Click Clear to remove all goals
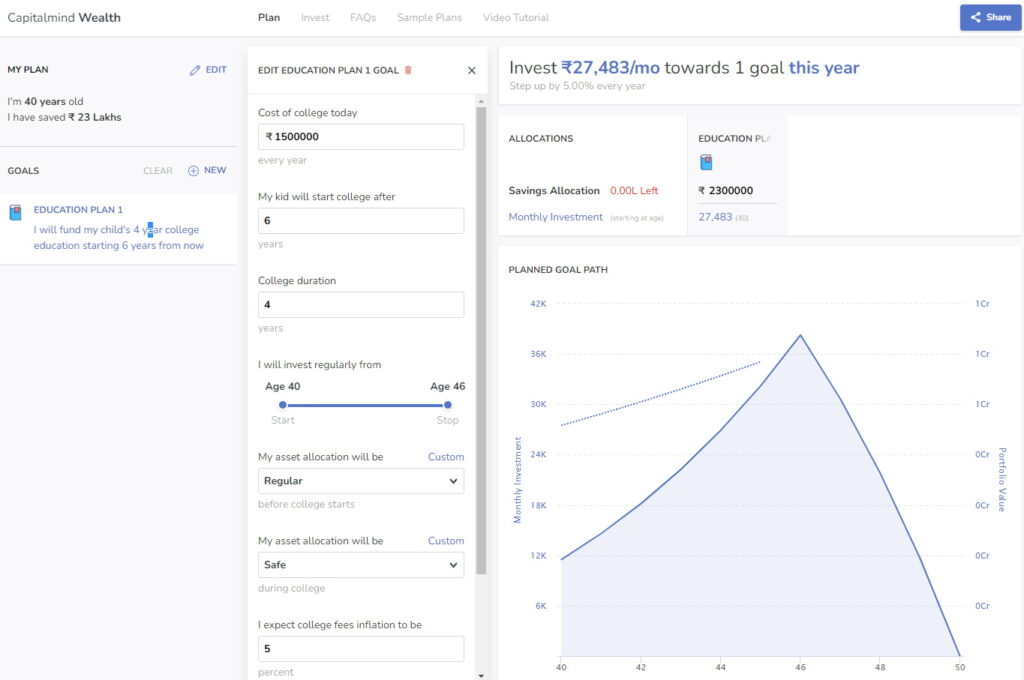Screen dimensions: 1024x680 click(x=158, y=171)
